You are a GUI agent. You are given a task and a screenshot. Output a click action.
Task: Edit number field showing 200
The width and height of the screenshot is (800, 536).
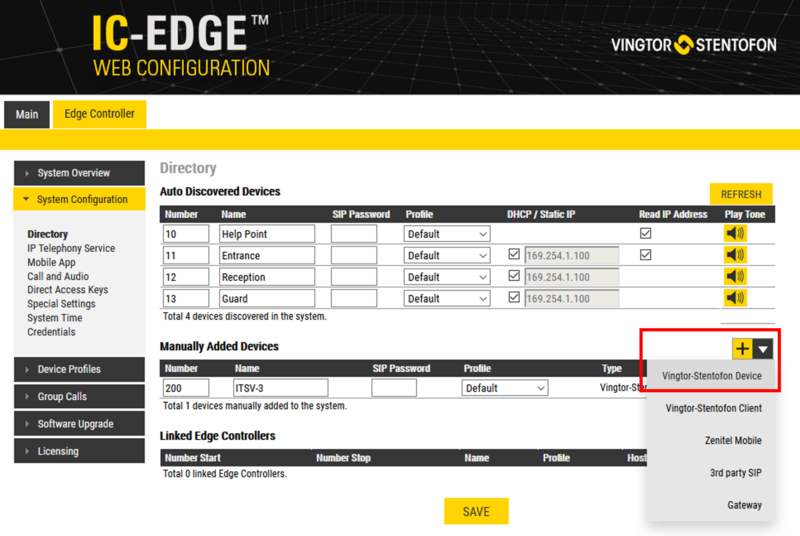pos(186,388)
